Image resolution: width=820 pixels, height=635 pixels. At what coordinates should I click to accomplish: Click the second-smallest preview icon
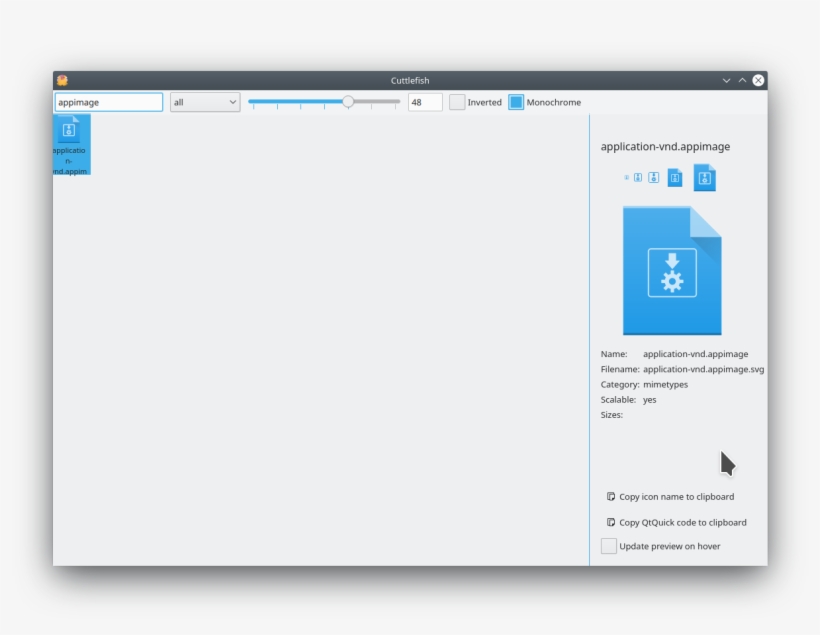click(x=638, y=178)
